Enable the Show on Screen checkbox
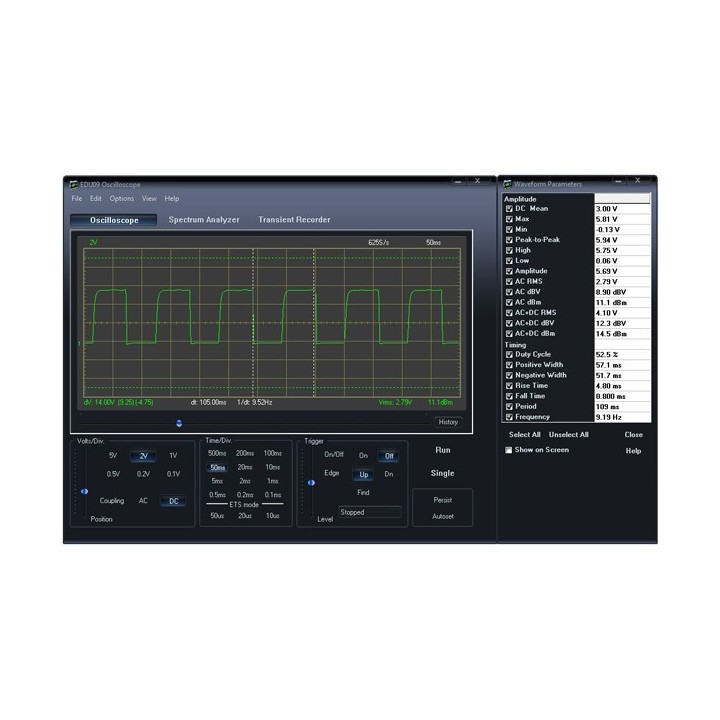Image resolution: width=720 pixels, height=720 pixels. 509,450
